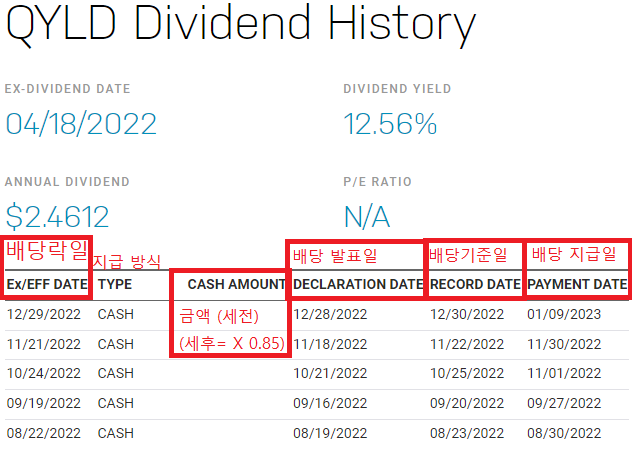Screen dimensions: 632x449
Task: Click CASH type in the 08/22/2022 row
Action: [116, 433]
